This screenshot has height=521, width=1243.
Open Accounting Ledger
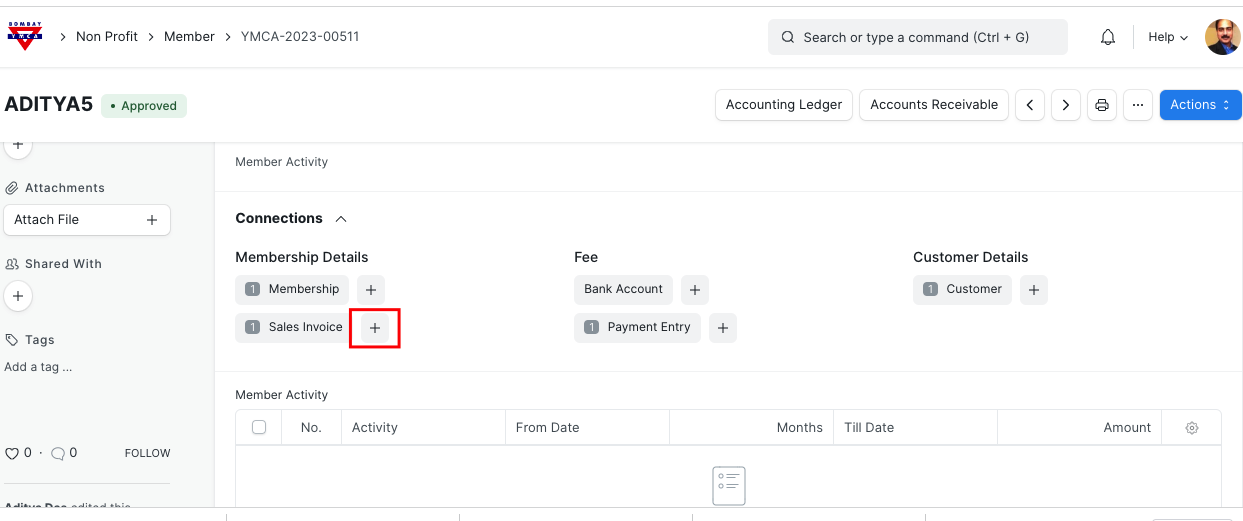coord(784,105)
